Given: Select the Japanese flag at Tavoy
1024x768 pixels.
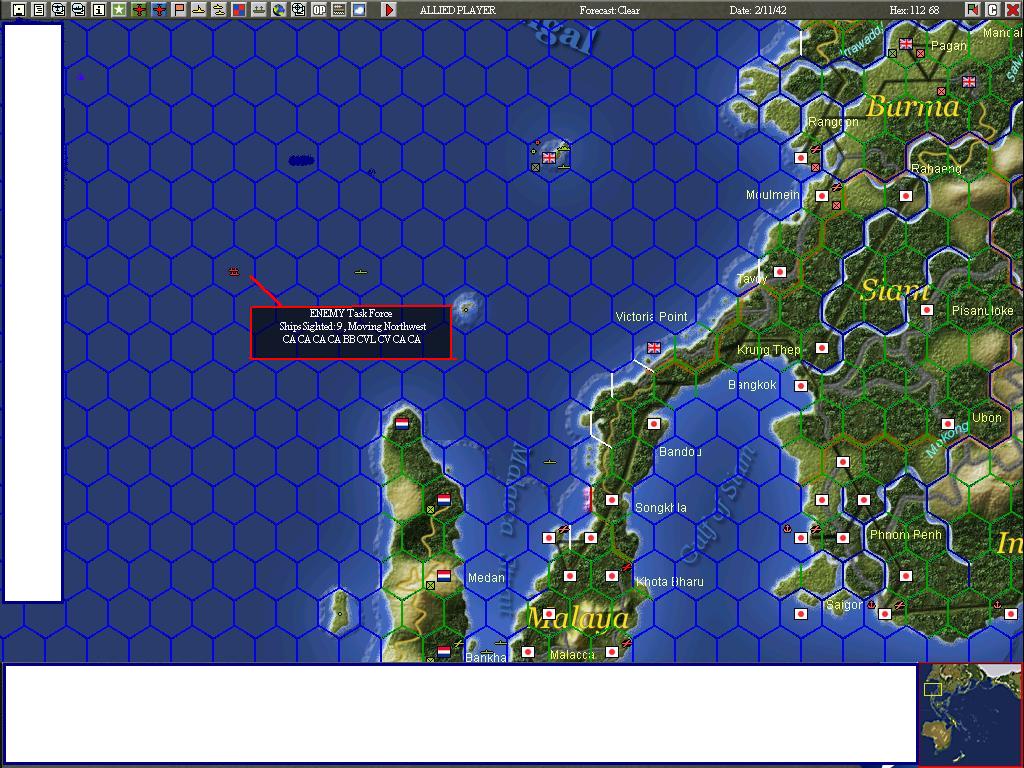Looking at the screenshot, I should pos(780,272).
